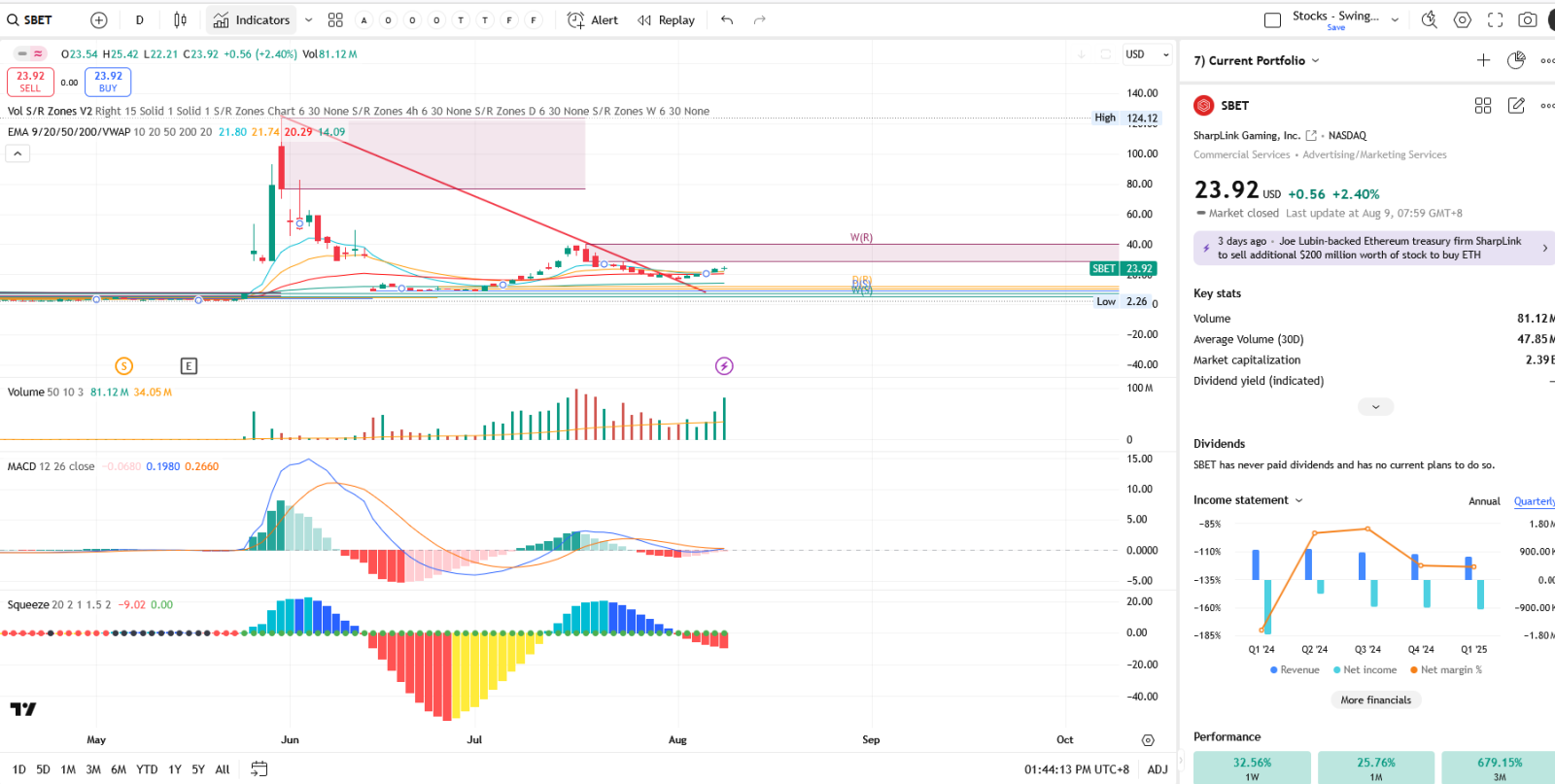Click the purple lightning news marker
This screenshot has height=784, width=1555.
pos(724,366)
